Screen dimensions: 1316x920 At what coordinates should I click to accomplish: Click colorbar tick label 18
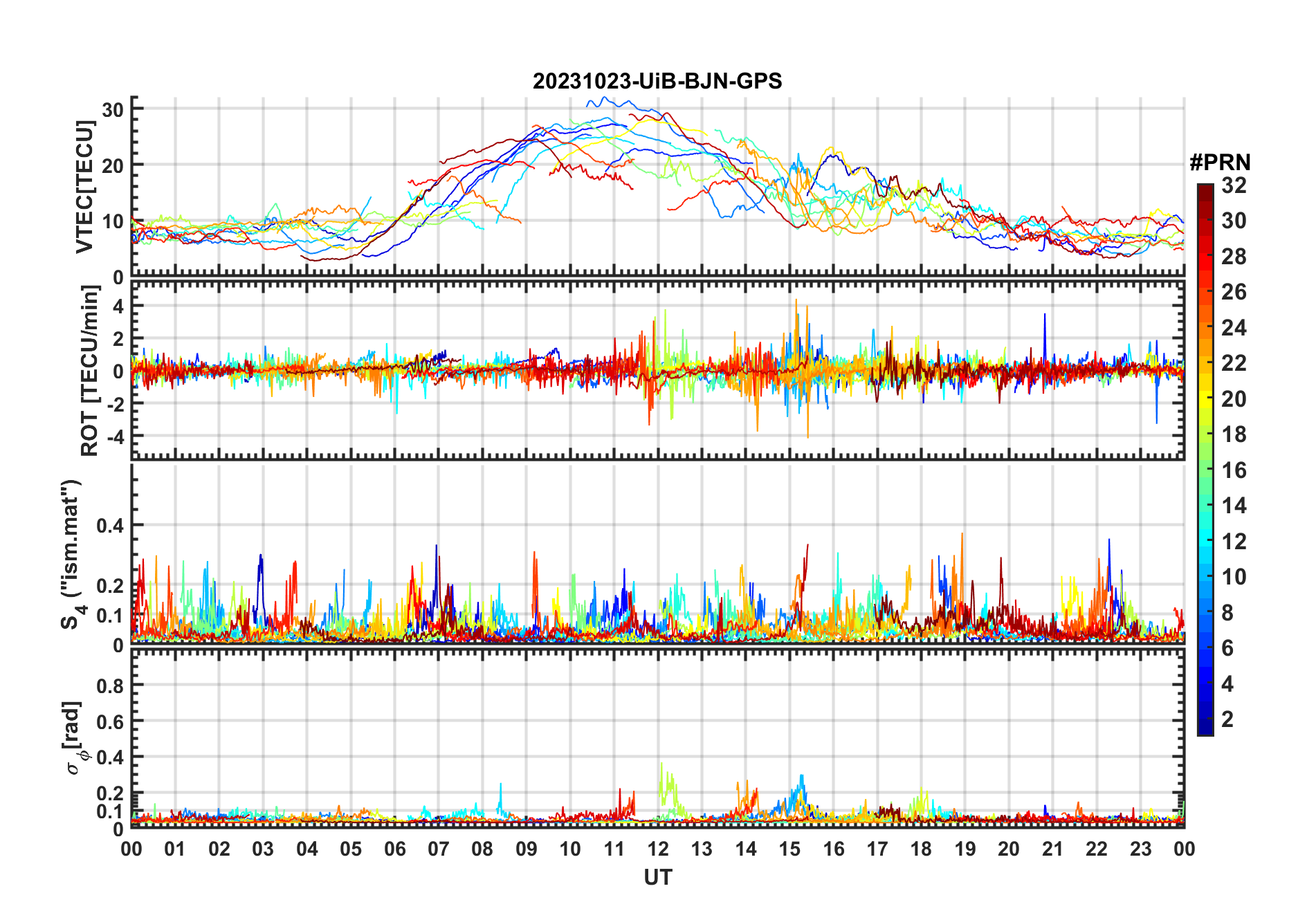tap(1234, 434)
